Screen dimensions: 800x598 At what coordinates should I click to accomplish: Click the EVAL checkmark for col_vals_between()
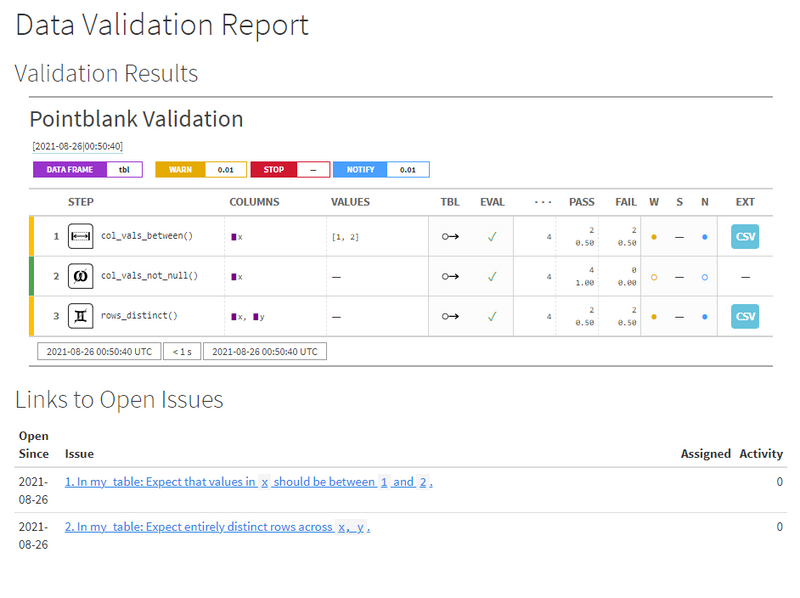(x=492, y=236)
